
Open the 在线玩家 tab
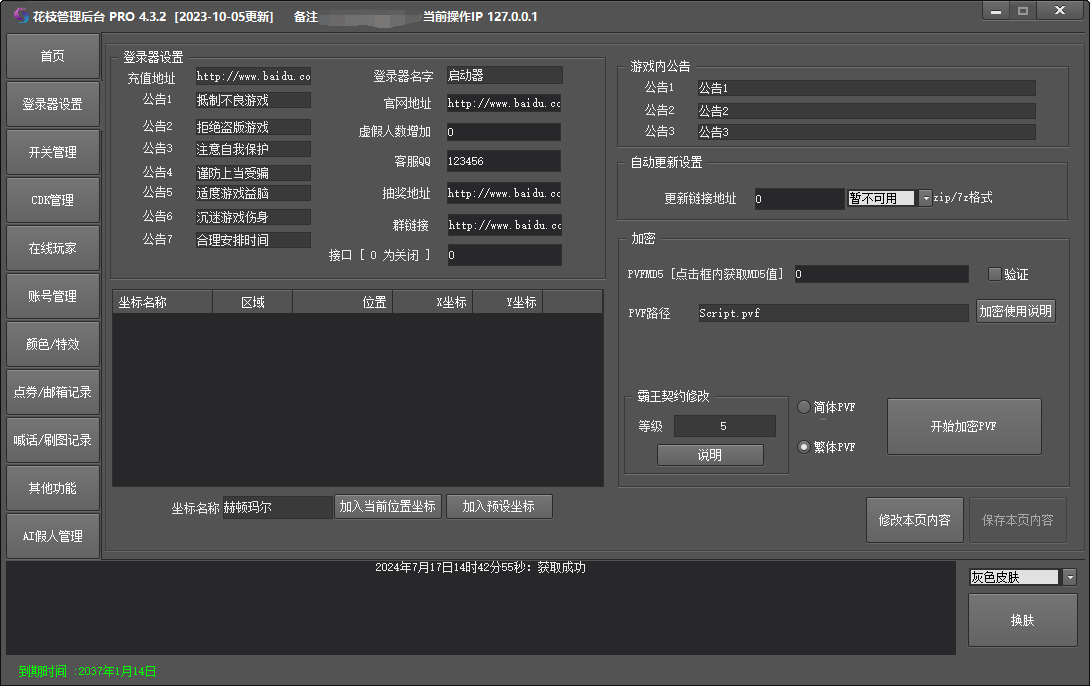(53, 248)
